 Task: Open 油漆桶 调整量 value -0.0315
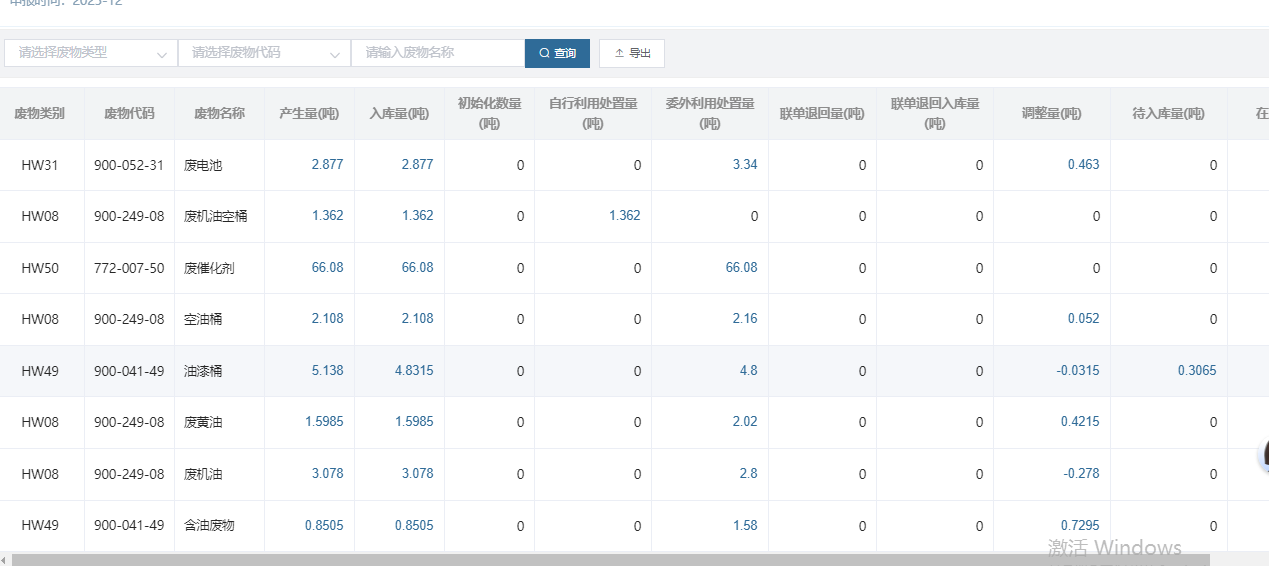[1077, 371]
